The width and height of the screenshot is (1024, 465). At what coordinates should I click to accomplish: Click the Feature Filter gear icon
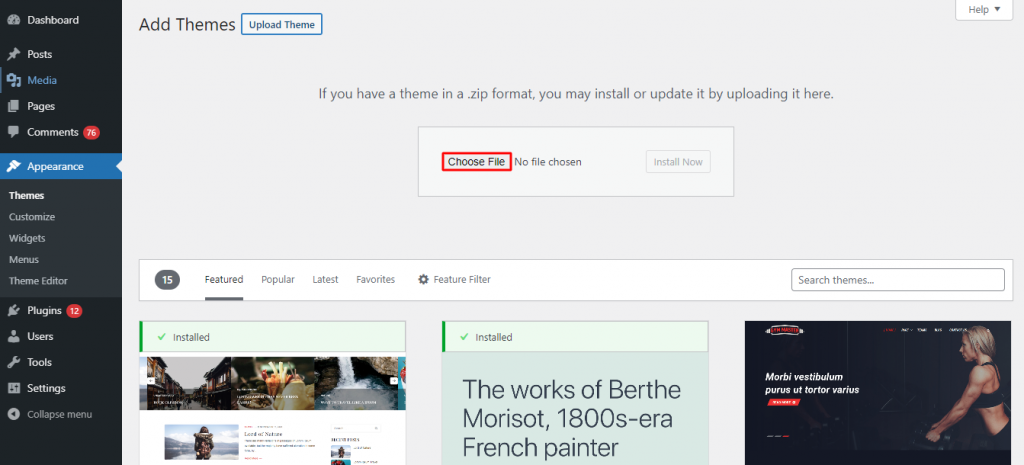coord(423,280)
